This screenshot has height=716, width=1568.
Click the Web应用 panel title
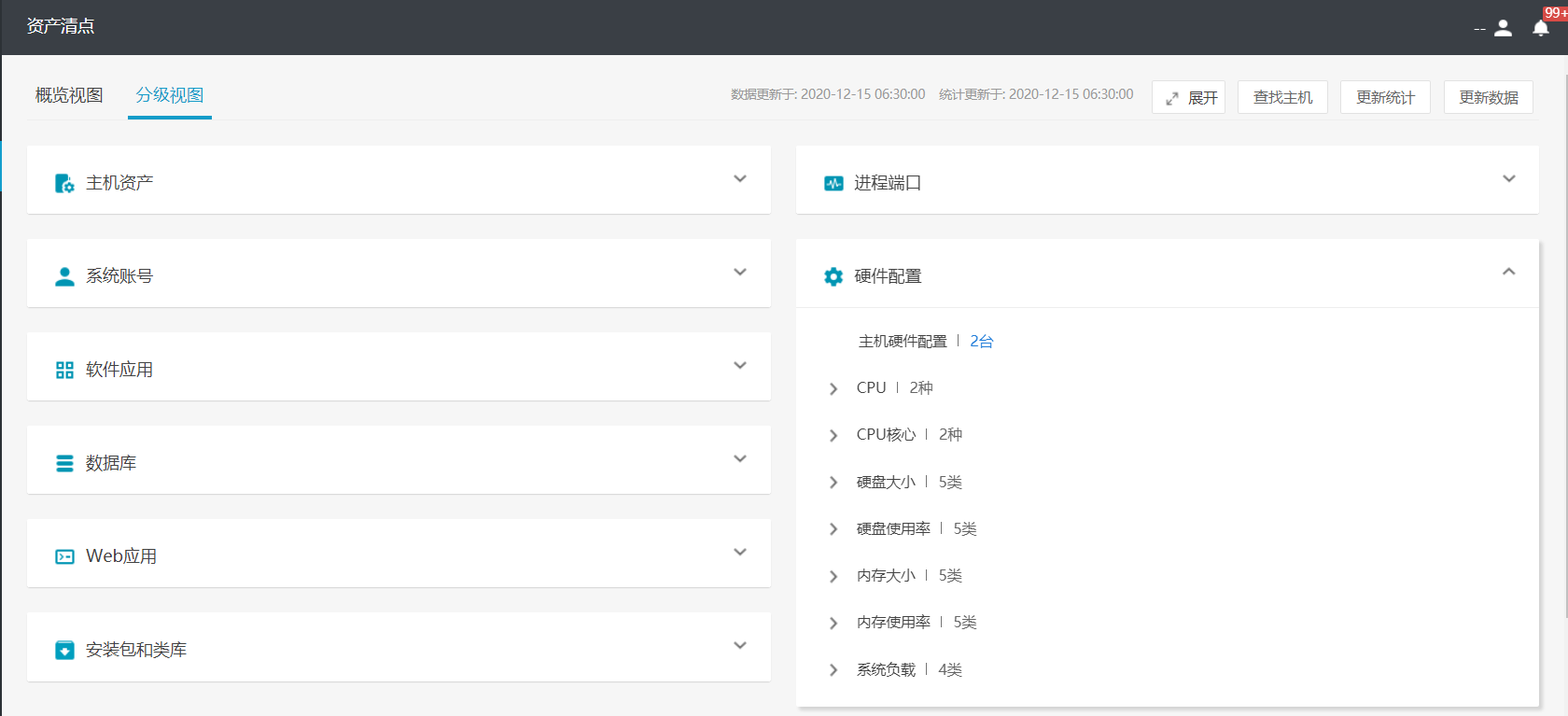(121, 556)
